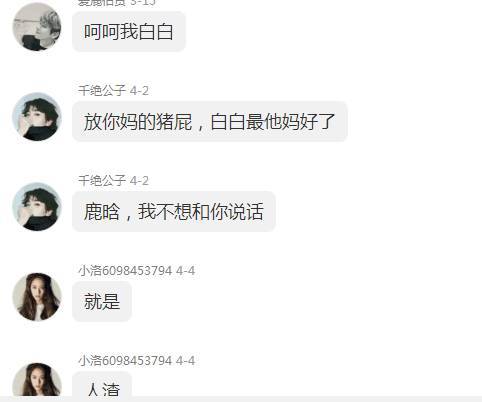Click 4-2 date above the 猪屁 comment
The width and height of the screenshot is (482, 402).
139,91
